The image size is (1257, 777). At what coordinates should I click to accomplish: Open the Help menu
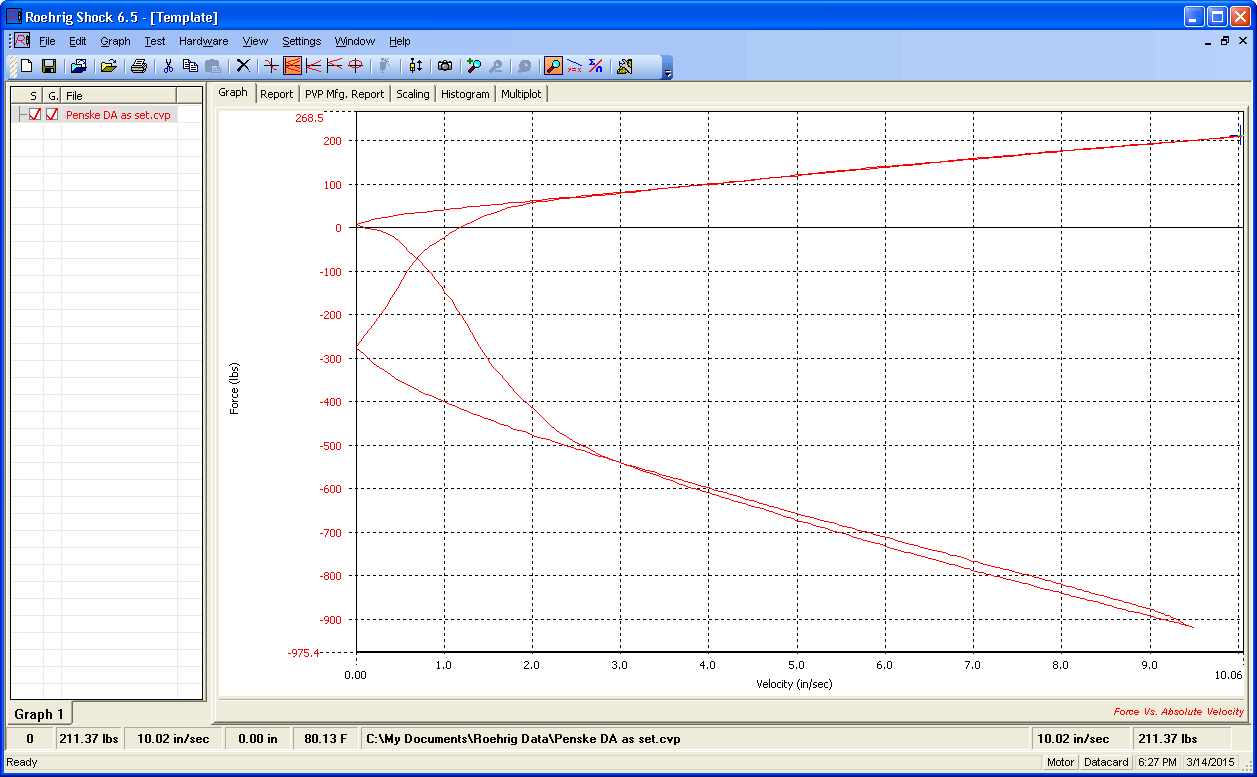pyautogui.click(x=399, y=41)
